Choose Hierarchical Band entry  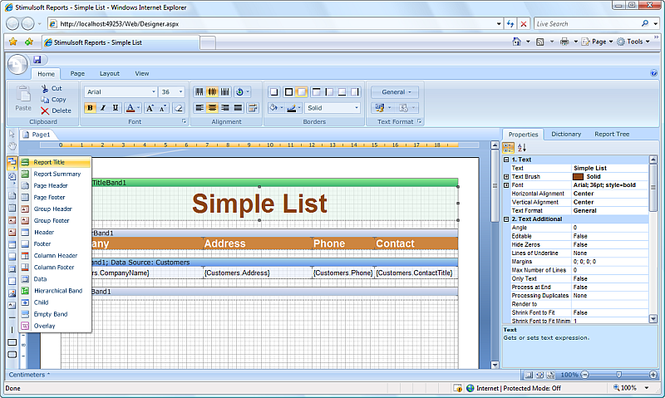(55, 291)
